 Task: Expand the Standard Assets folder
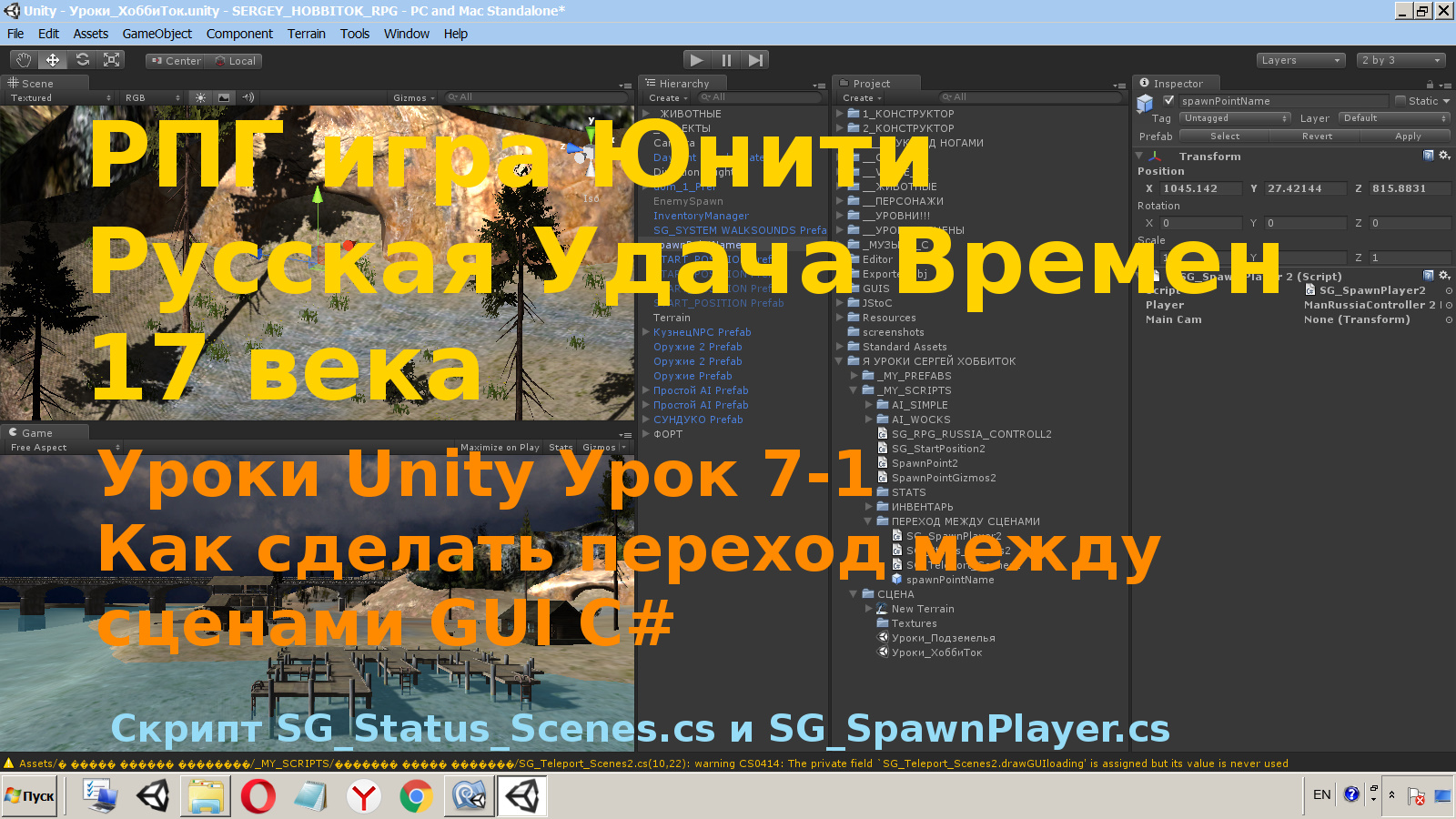840,347
